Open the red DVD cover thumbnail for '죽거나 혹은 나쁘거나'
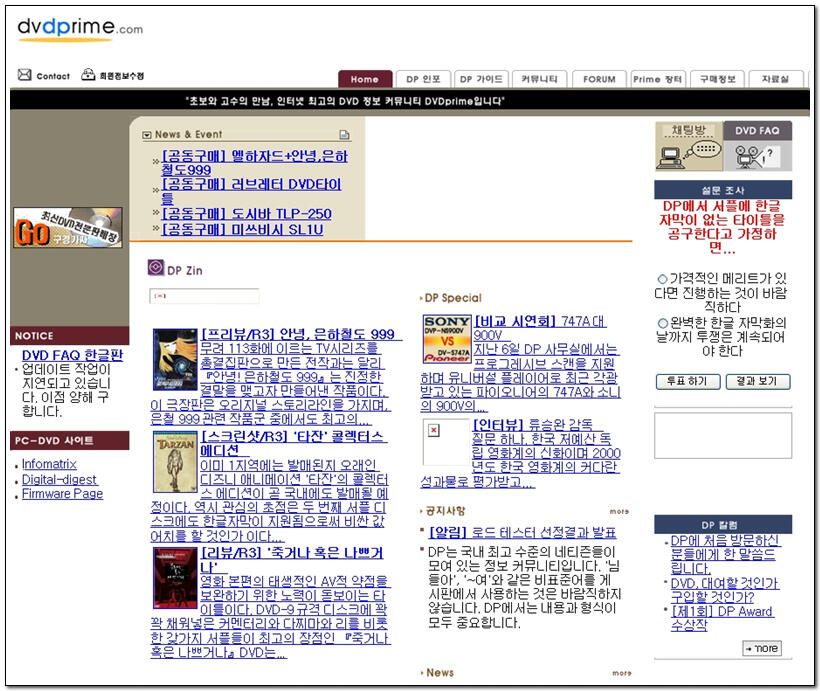 175,578
